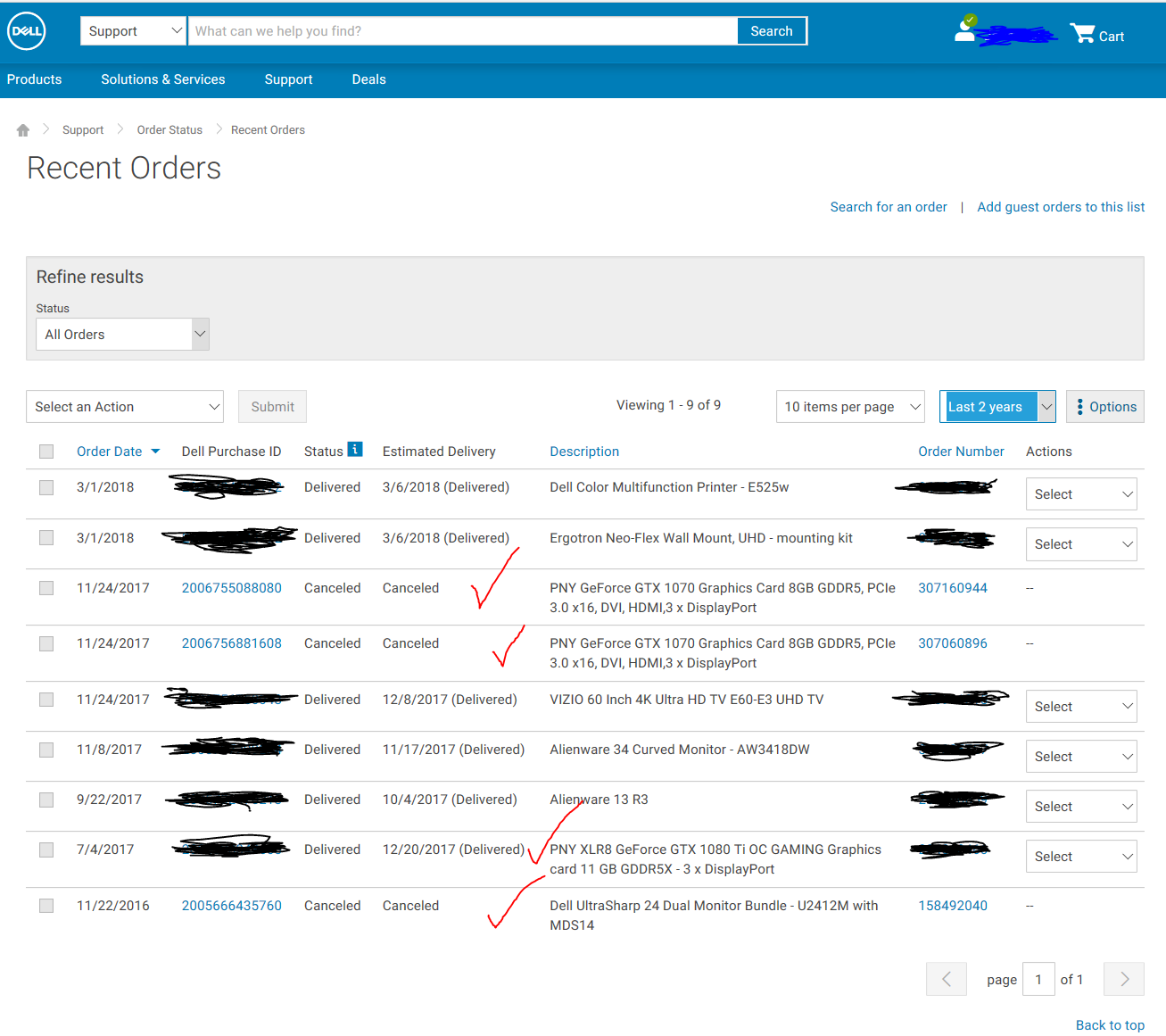Check the Alienware 13 R3 order checkbox

(46, 800)
